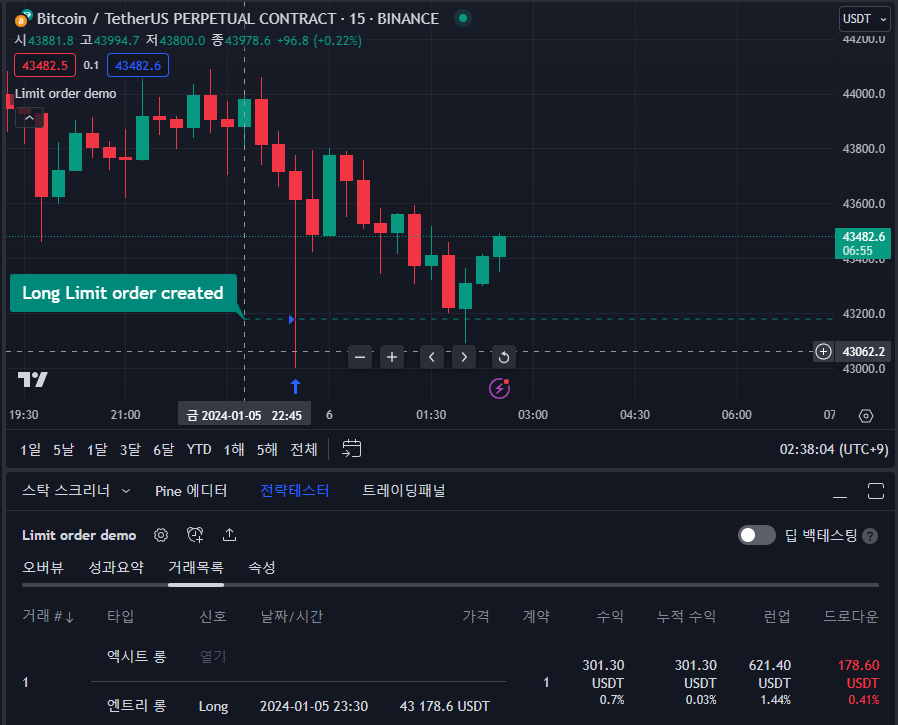
Task: Create strategy alert with clock icon
Action: pyautogui.click(x=195, y=535)
